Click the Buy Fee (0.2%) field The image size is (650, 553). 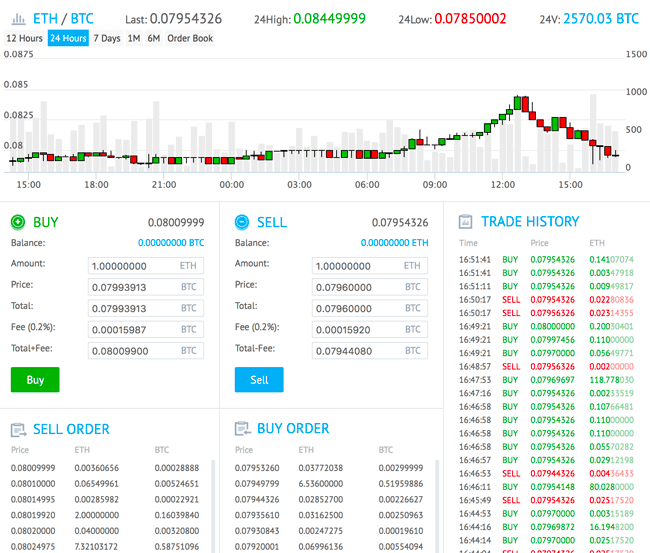pos(146,330)
